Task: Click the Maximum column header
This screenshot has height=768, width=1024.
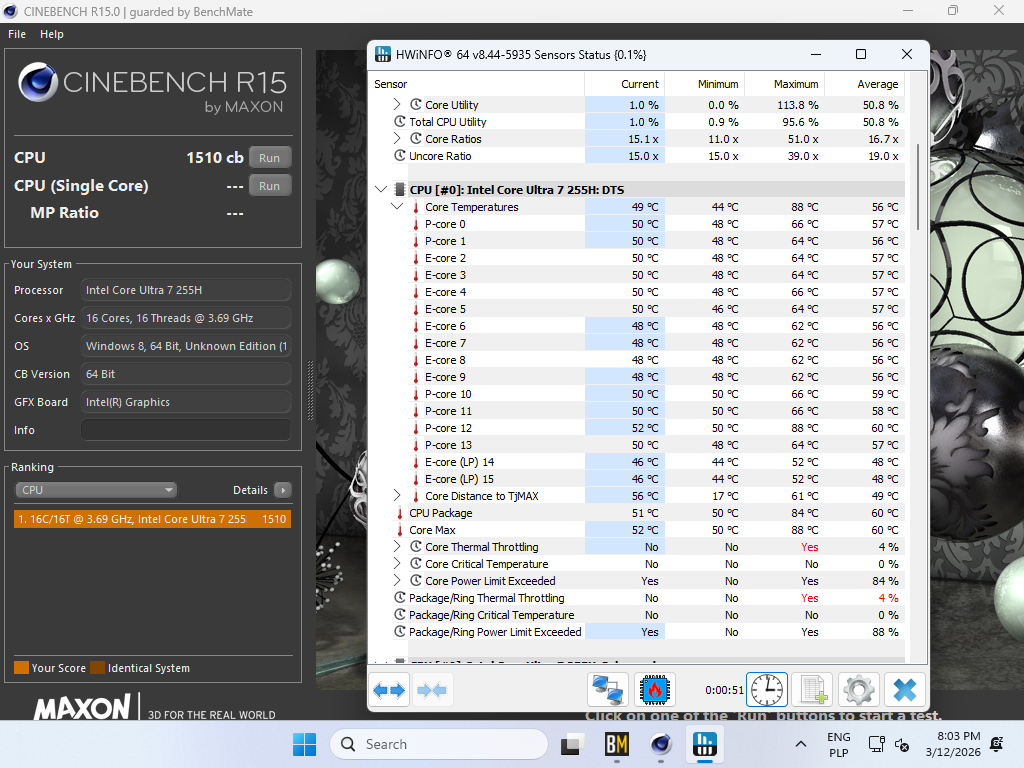Action: point(785,84)
